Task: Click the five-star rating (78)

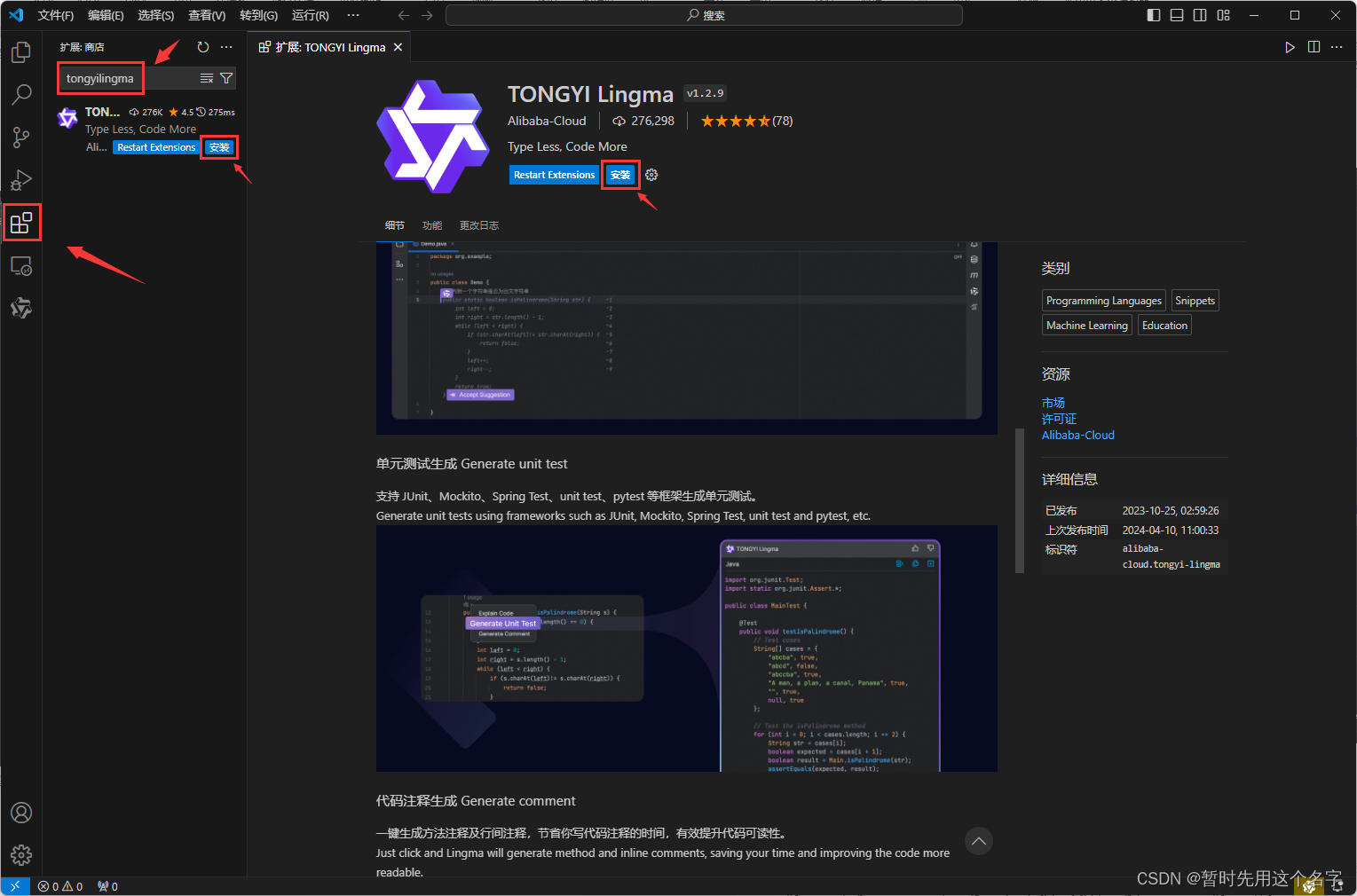Action: pos(746,121)
